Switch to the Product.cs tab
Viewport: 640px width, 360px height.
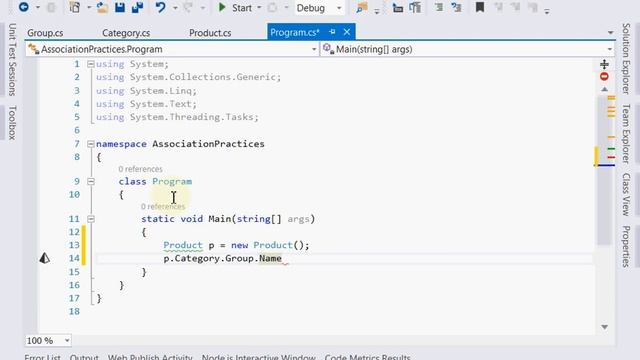210,33
